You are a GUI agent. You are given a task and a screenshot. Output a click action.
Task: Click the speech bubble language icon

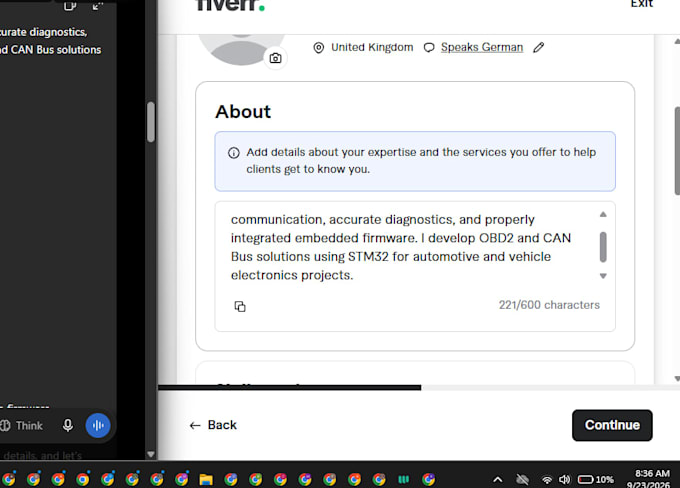tap(429, 48)
